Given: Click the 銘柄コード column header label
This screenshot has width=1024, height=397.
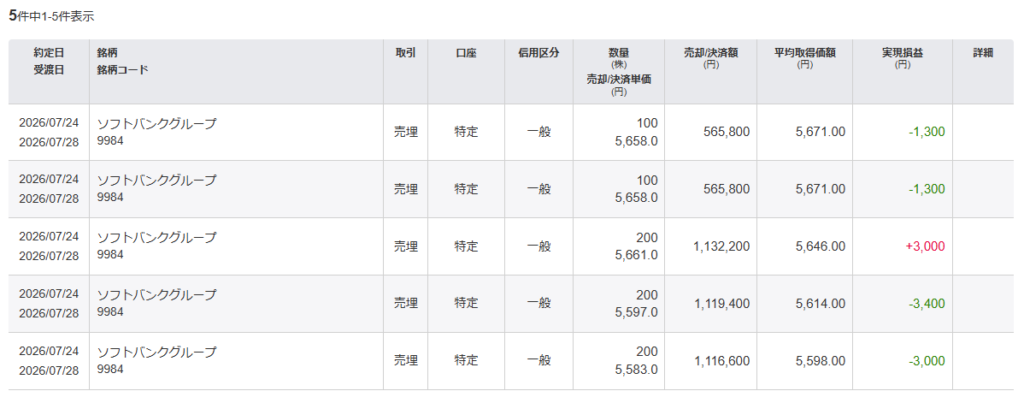Looking at the screenshot, I should click(122, 70).
